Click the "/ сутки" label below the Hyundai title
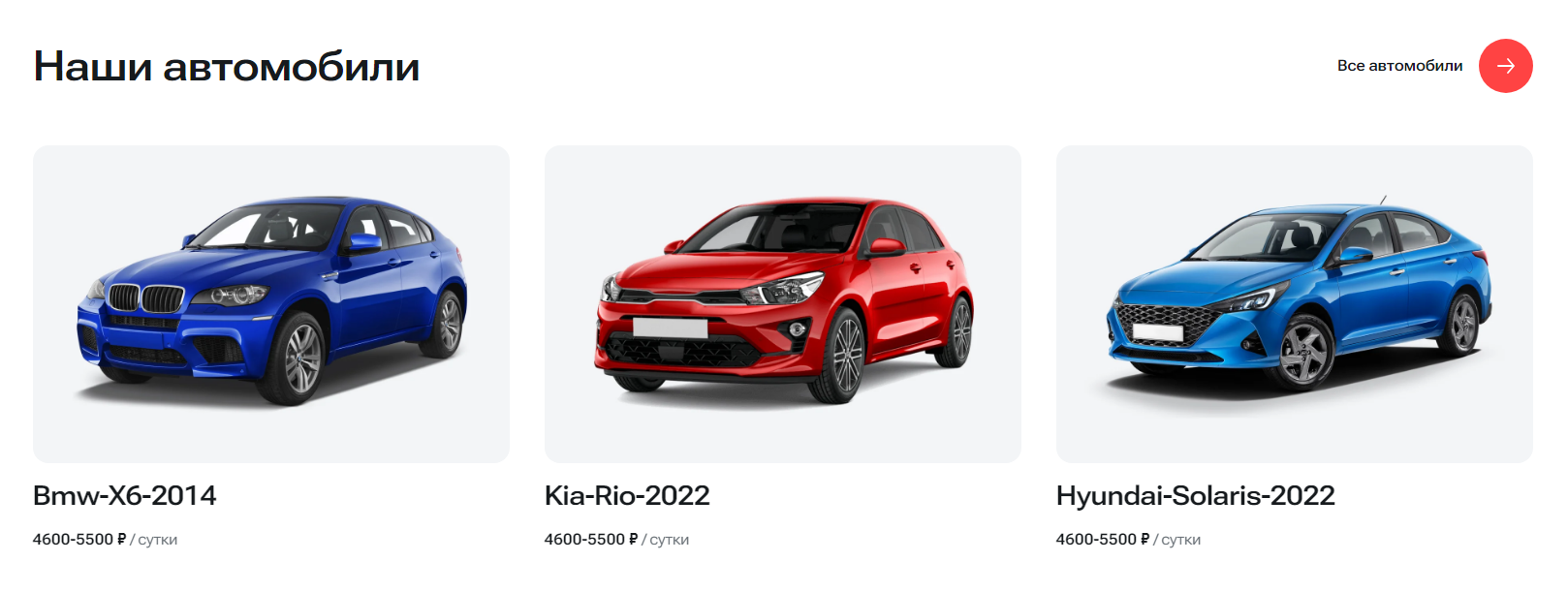1568x593 pixels. [x=1177, y=540]
